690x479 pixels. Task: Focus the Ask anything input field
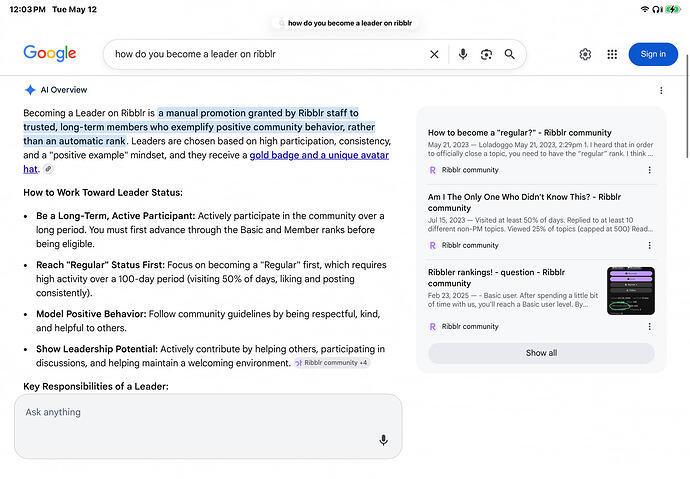[x=208, y=426]
